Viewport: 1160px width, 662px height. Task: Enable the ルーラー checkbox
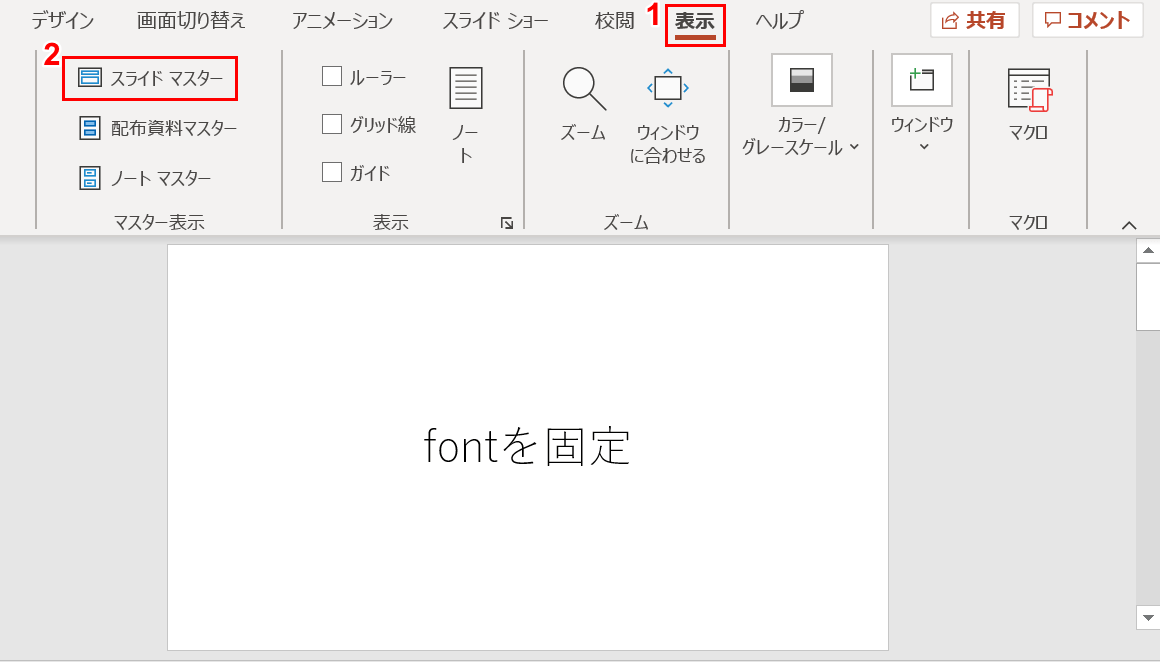pyautogui.click(x=331, y=75)
